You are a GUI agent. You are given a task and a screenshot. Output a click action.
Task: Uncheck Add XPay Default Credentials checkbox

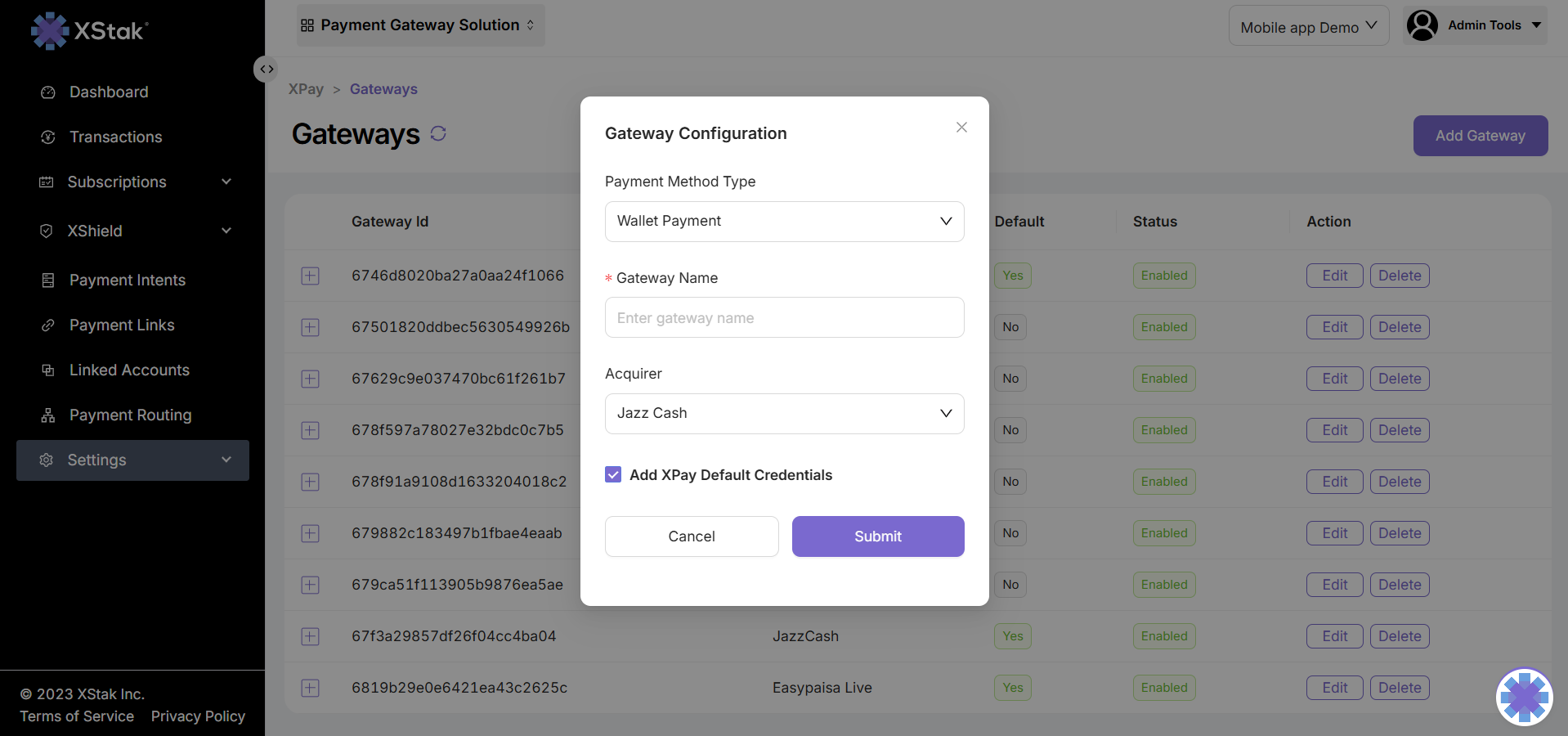coord(613,474)
